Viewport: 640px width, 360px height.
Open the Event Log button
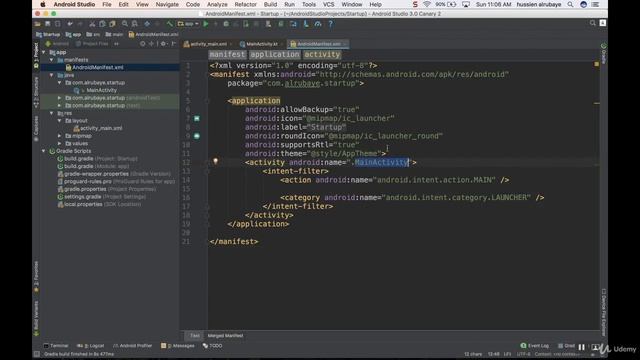(x=535, y=346)
